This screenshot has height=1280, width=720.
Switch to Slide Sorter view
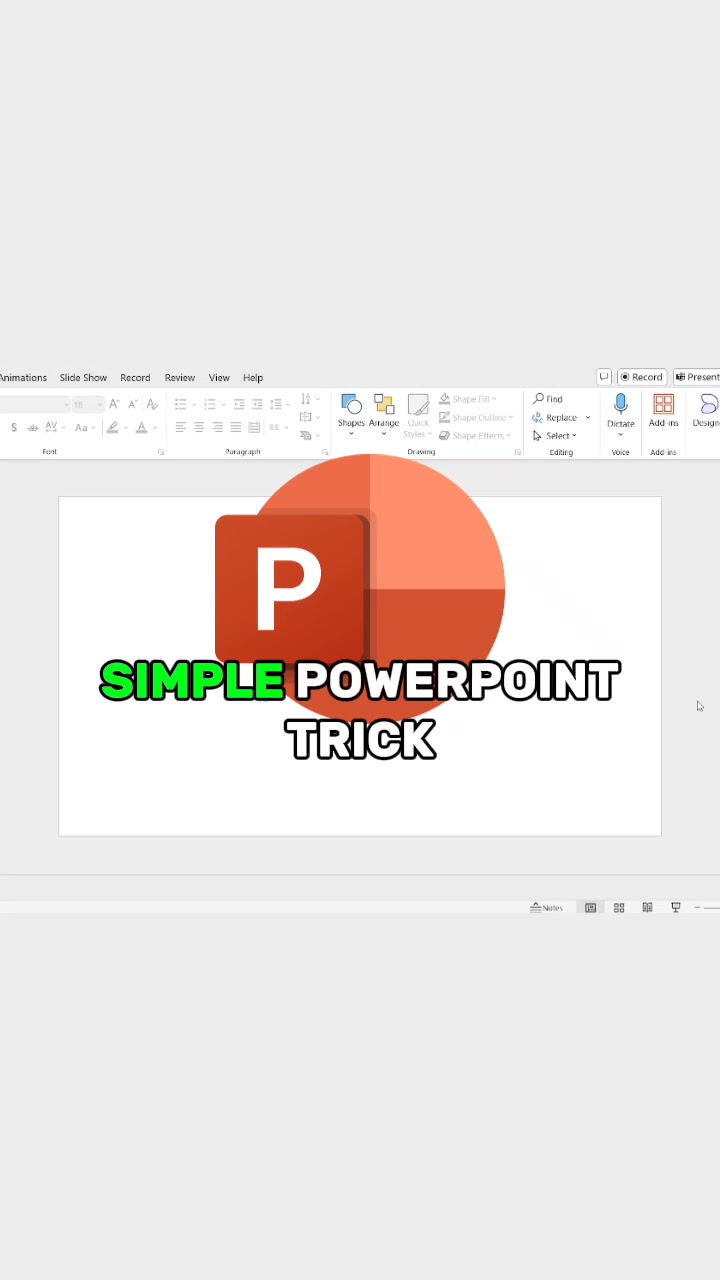pos(619,908)
